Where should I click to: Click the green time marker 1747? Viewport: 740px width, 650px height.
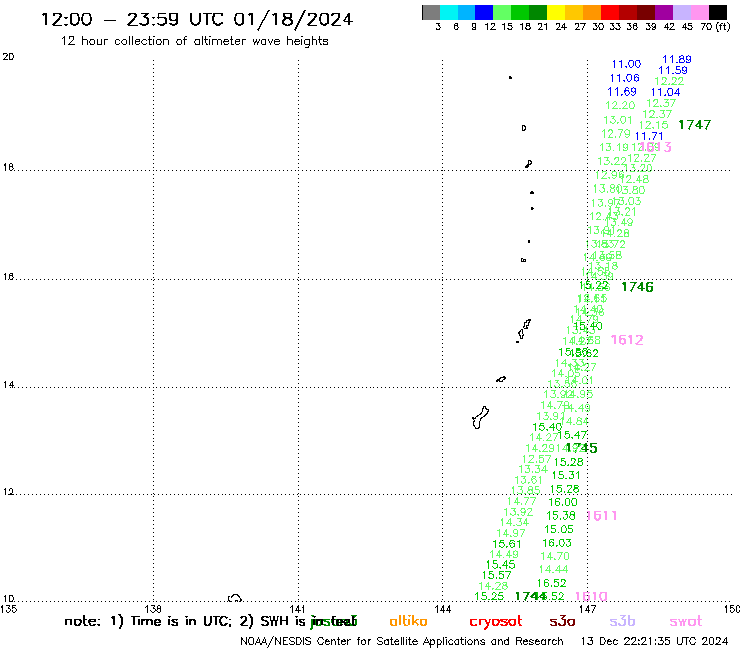694,125
